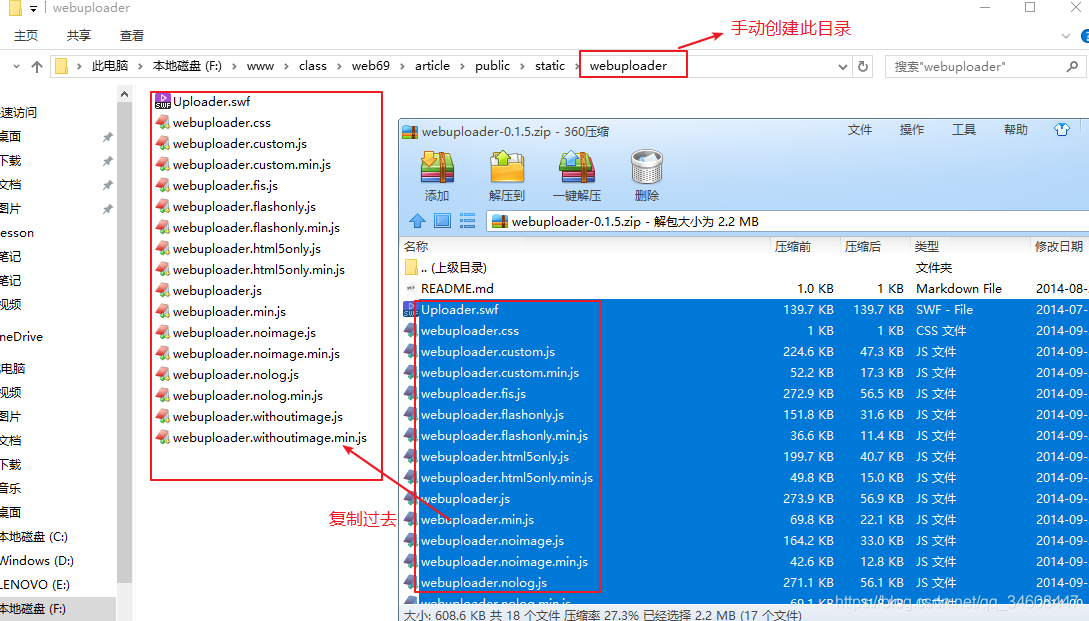Click 此电脑 in the address breadcrumb
The height and width of the screenshot is (621, 1089).
(x=110, y=66)
